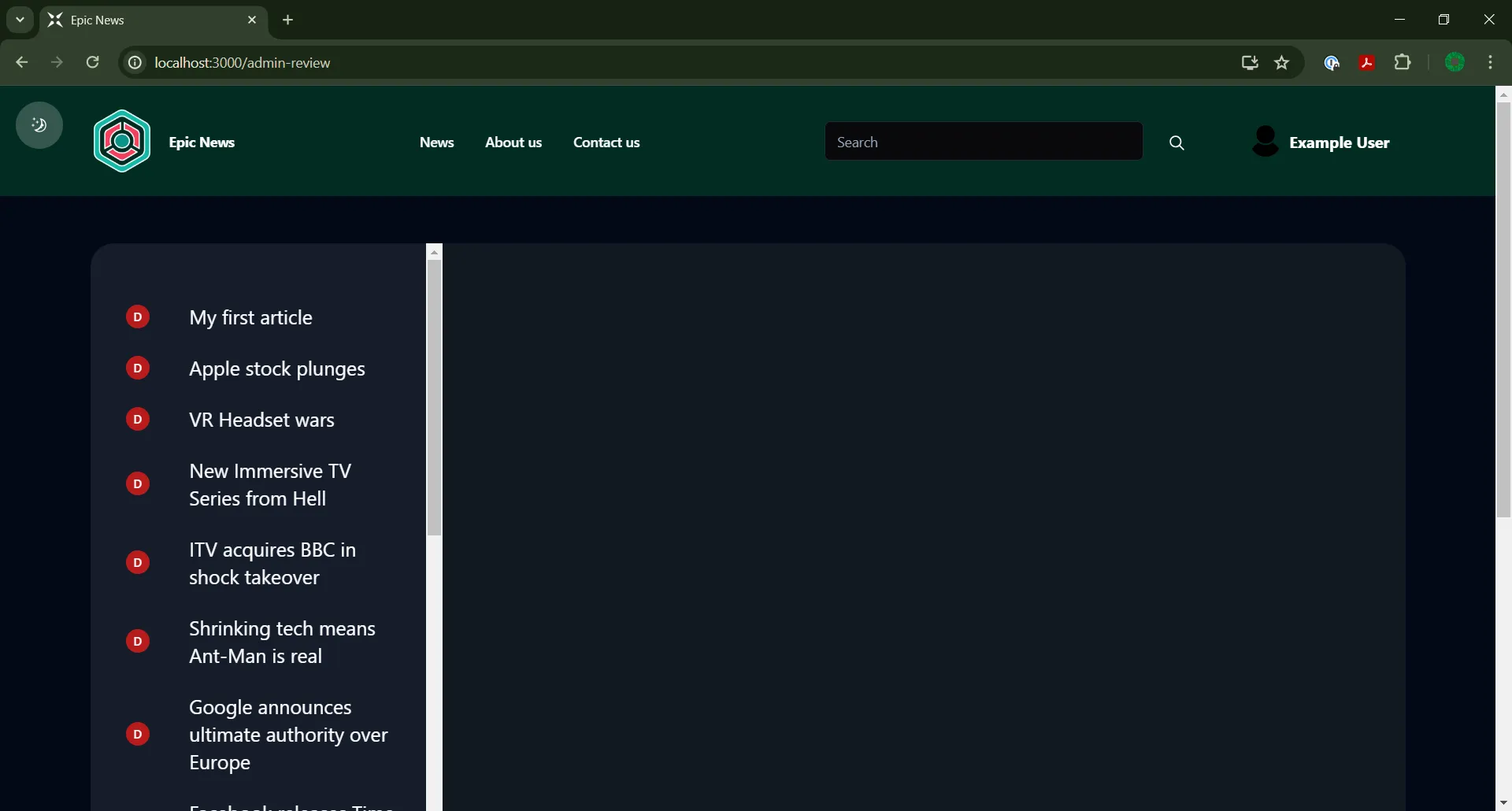1512x811 pixels.
Task: Open the green browser profile avatar
Action: [x=1455, y=62]
